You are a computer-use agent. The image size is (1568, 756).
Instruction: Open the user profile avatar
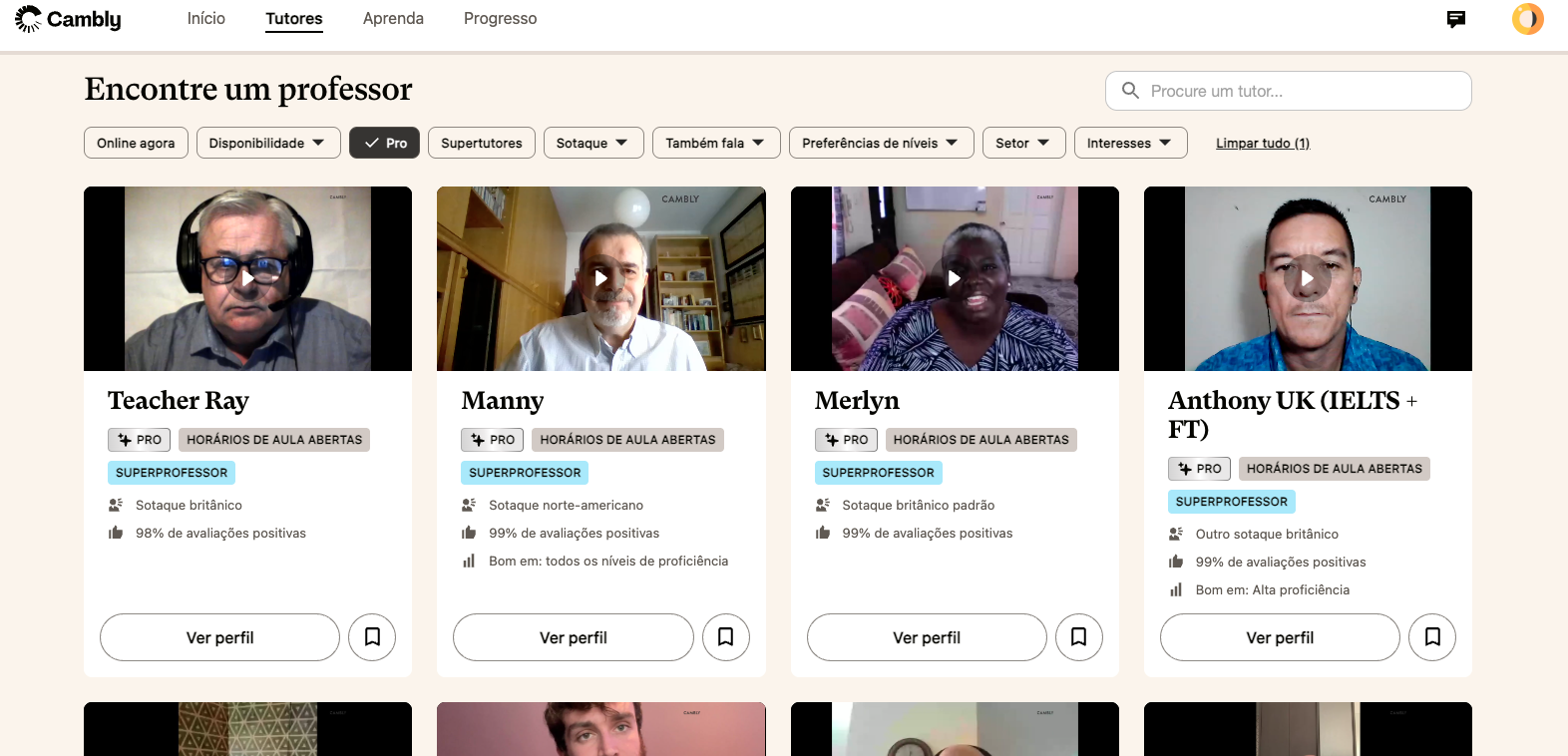pos(1527,19)
